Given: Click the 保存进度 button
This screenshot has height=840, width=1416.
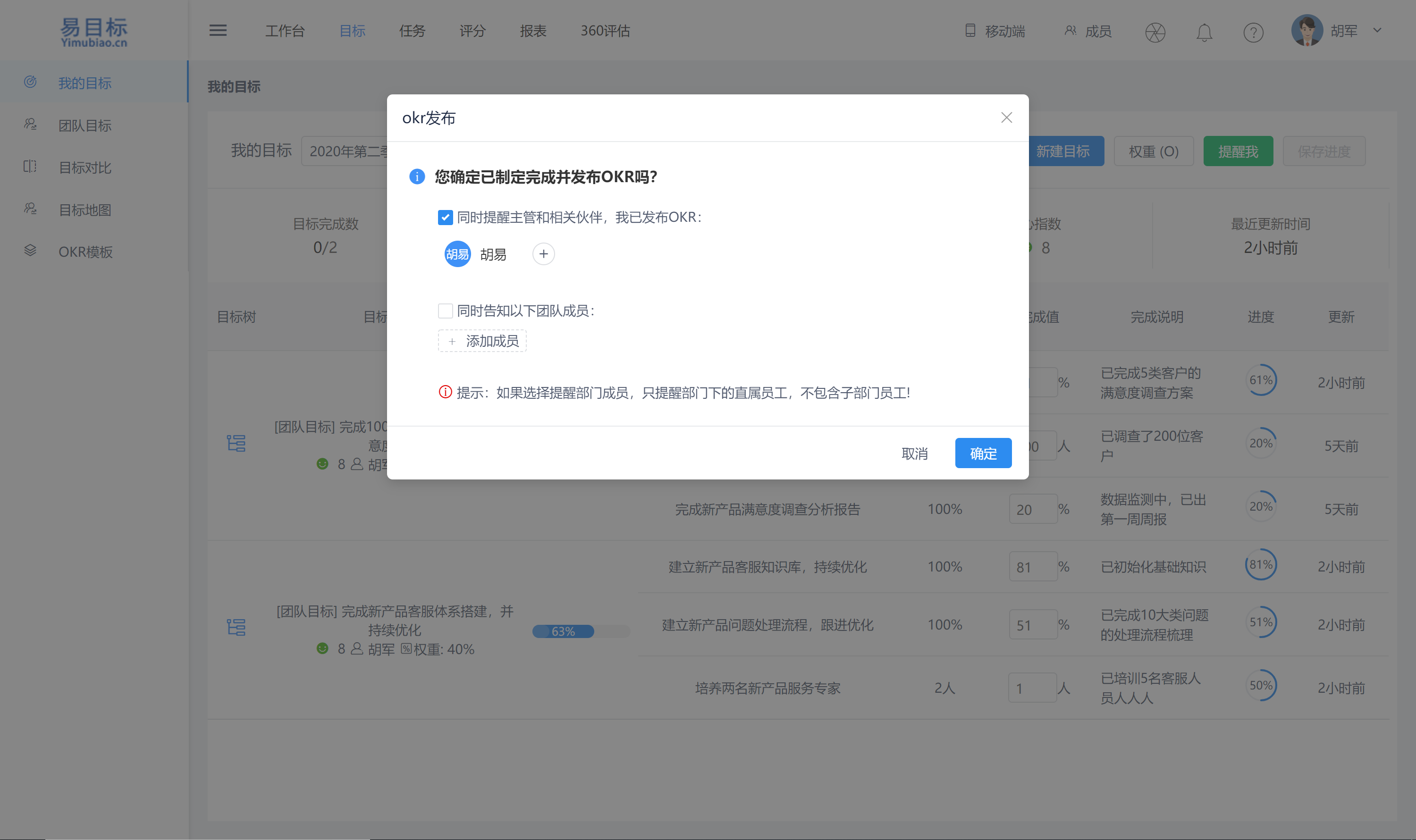Looking at the screenshot, I should [1324, 151].
